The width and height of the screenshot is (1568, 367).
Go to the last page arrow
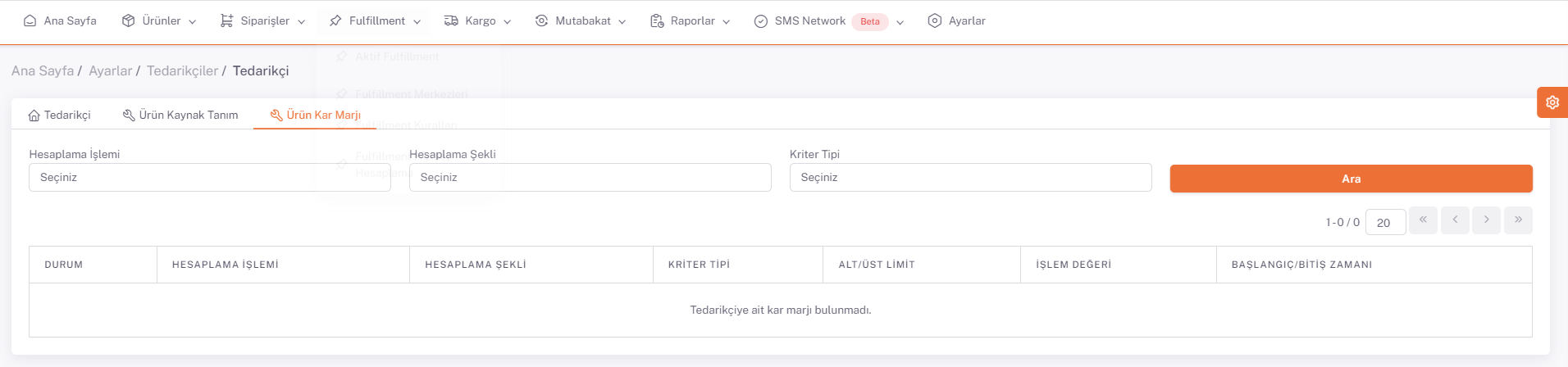pyautogui.click(x=1518, y=220)
